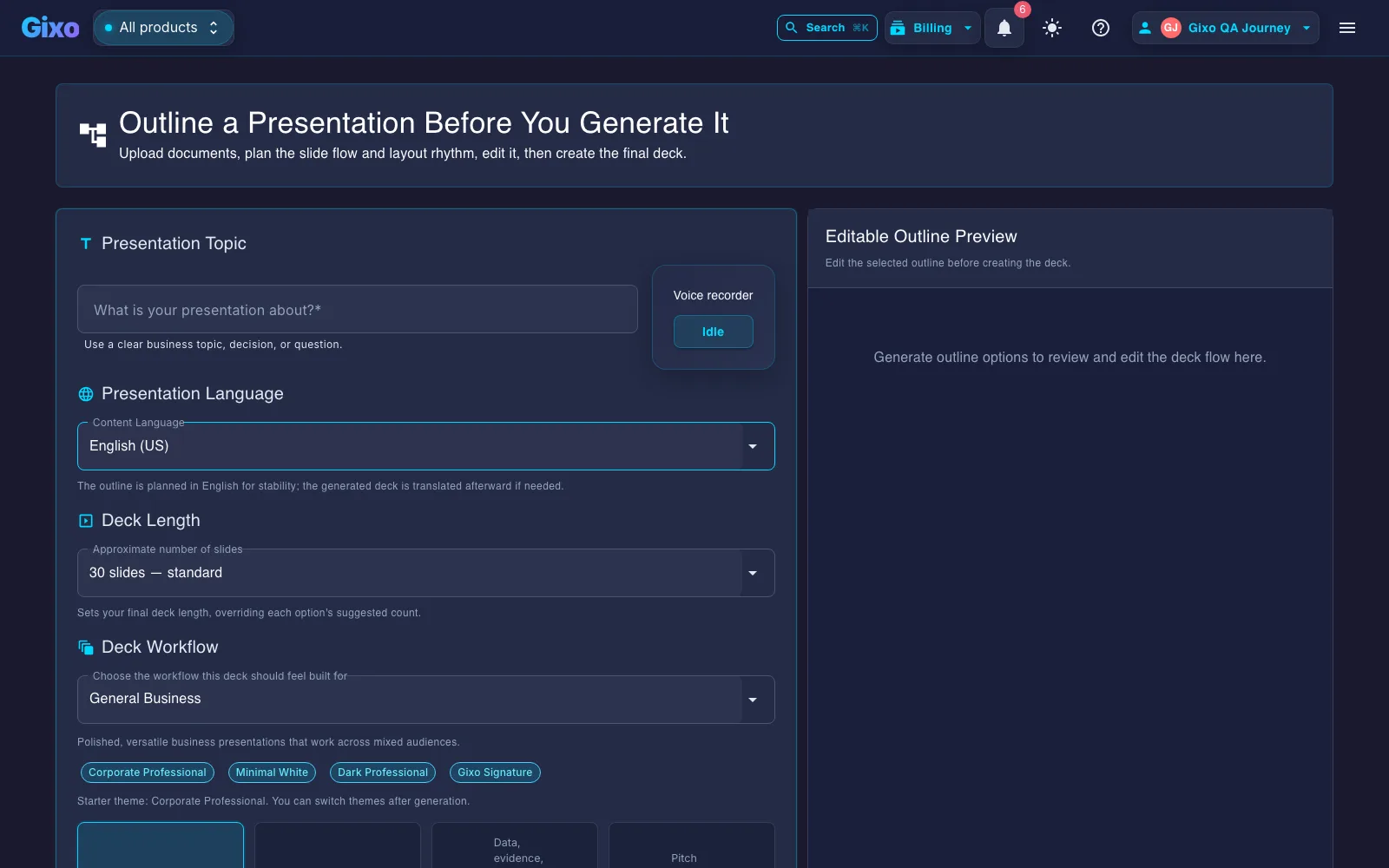Click the Deck Length slideshow icon
This screenshot has height=868, width=1389.
coord(86,521)
